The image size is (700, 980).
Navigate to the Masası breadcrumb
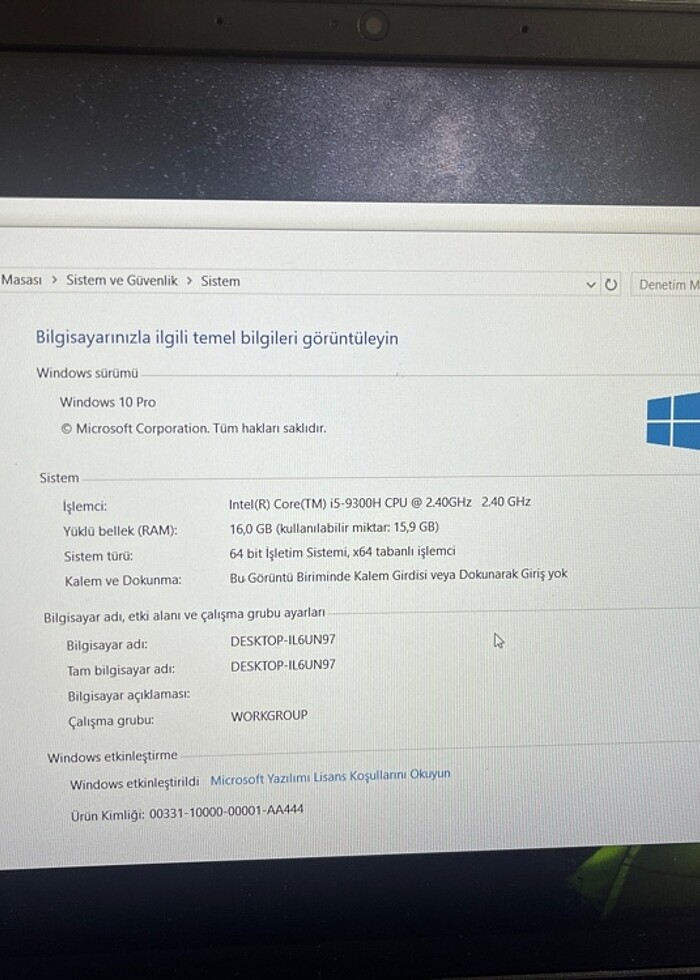tap(21, 281)
